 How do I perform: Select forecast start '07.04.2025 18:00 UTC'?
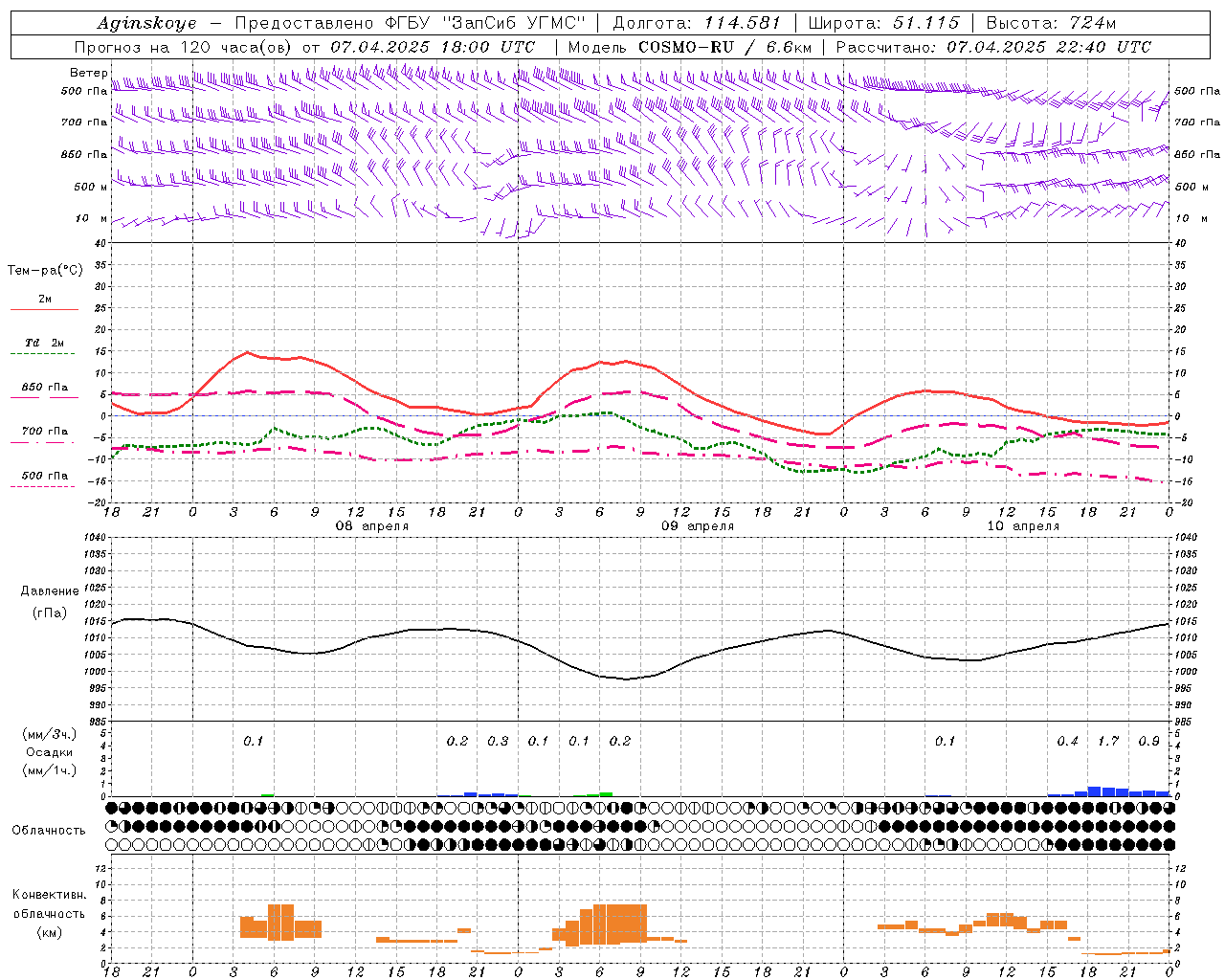[x=433, y=47]
